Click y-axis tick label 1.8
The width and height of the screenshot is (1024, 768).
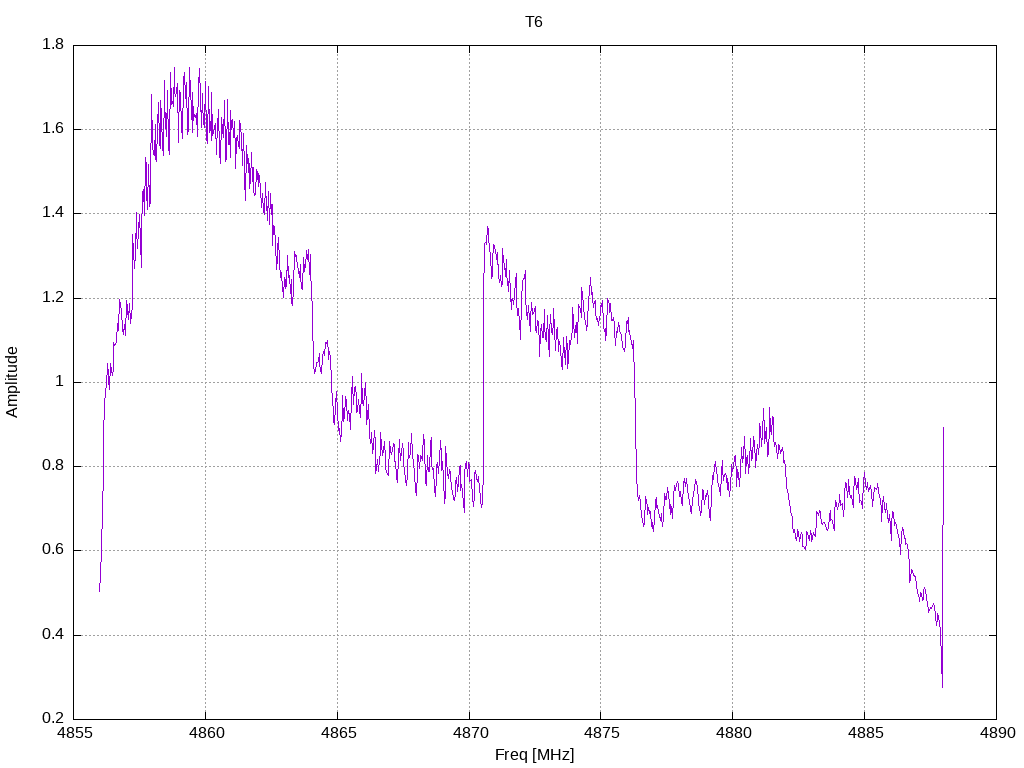point(53,44)
